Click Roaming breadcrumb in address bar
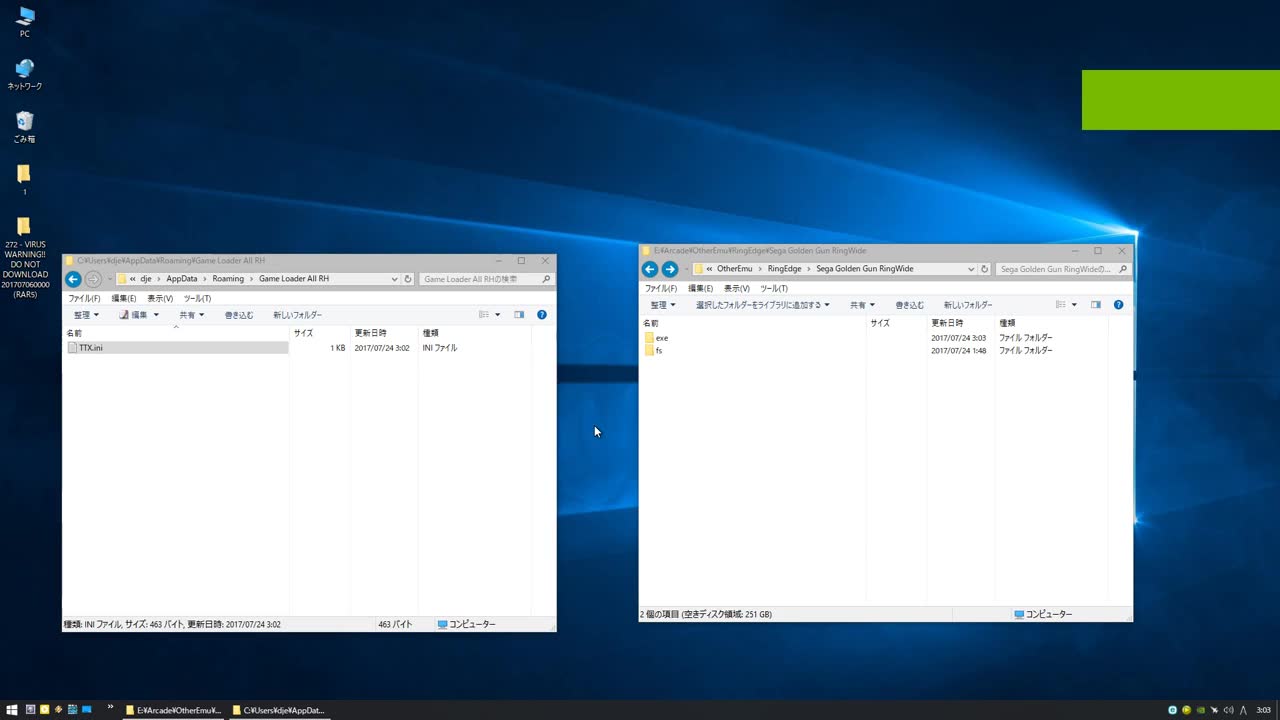Viewport: 1280px width, 720px height. click(228, 279)
